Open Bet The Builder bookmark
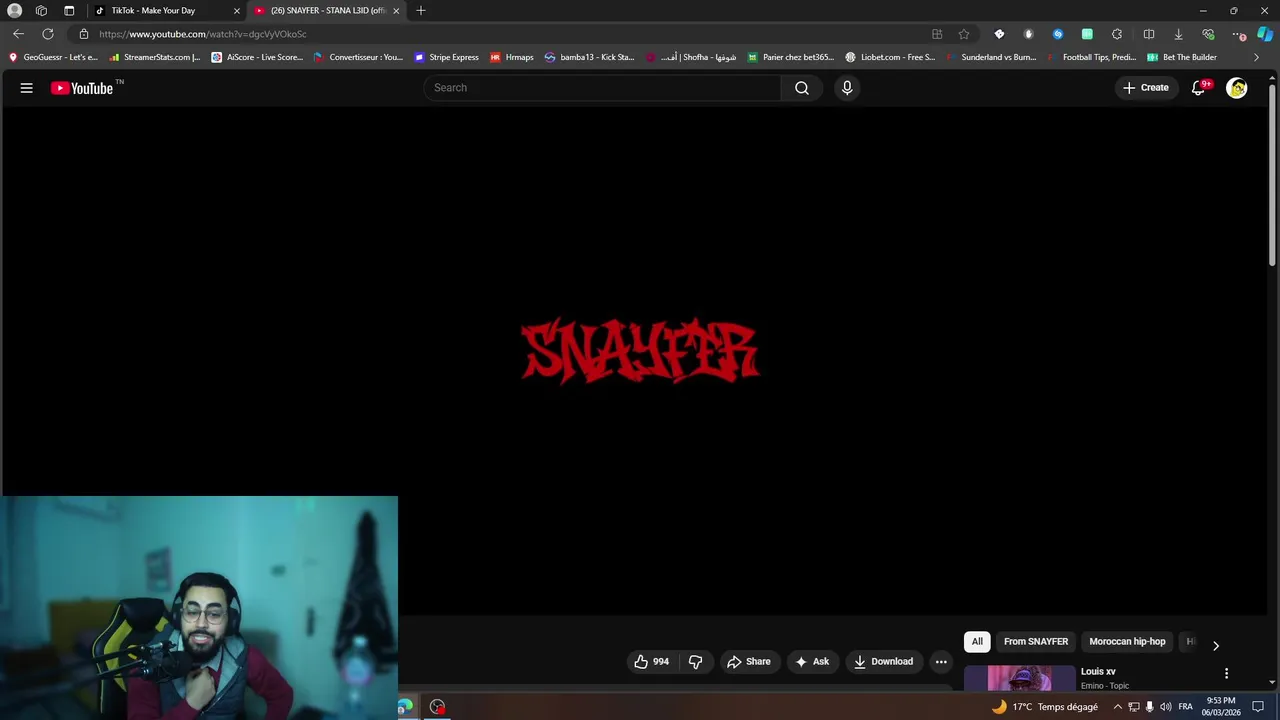This screenshot has width=1280, height=720. click(x=1182, y=57)
